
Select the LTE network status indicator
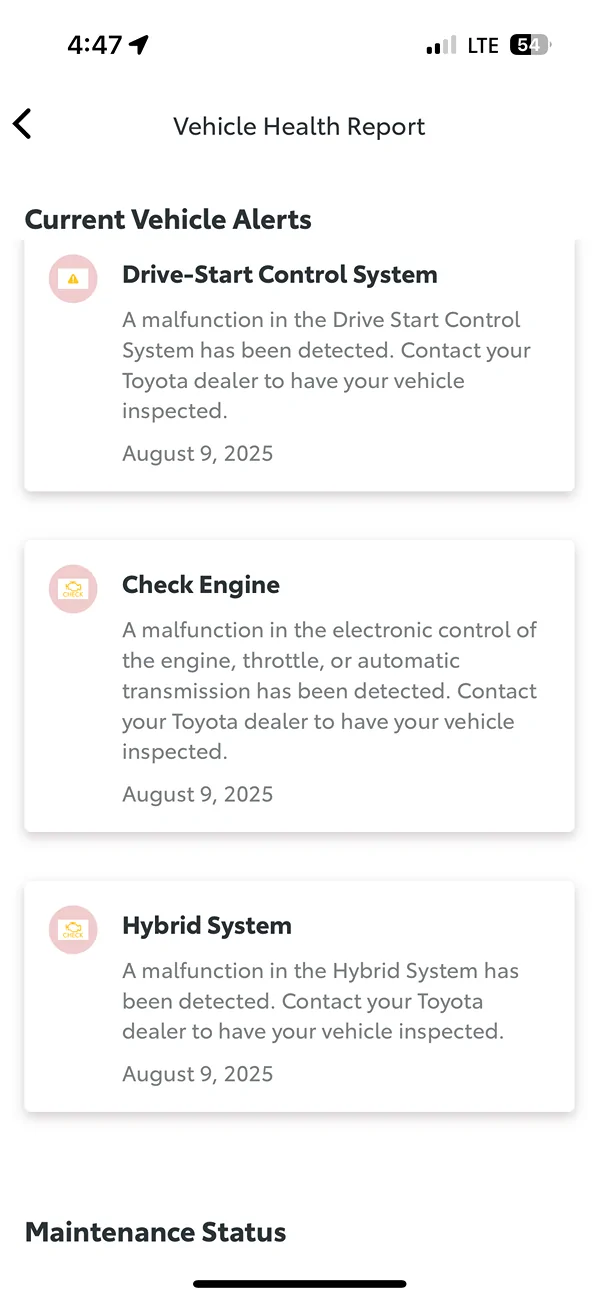pyautogui.click(x=481, y=44)
